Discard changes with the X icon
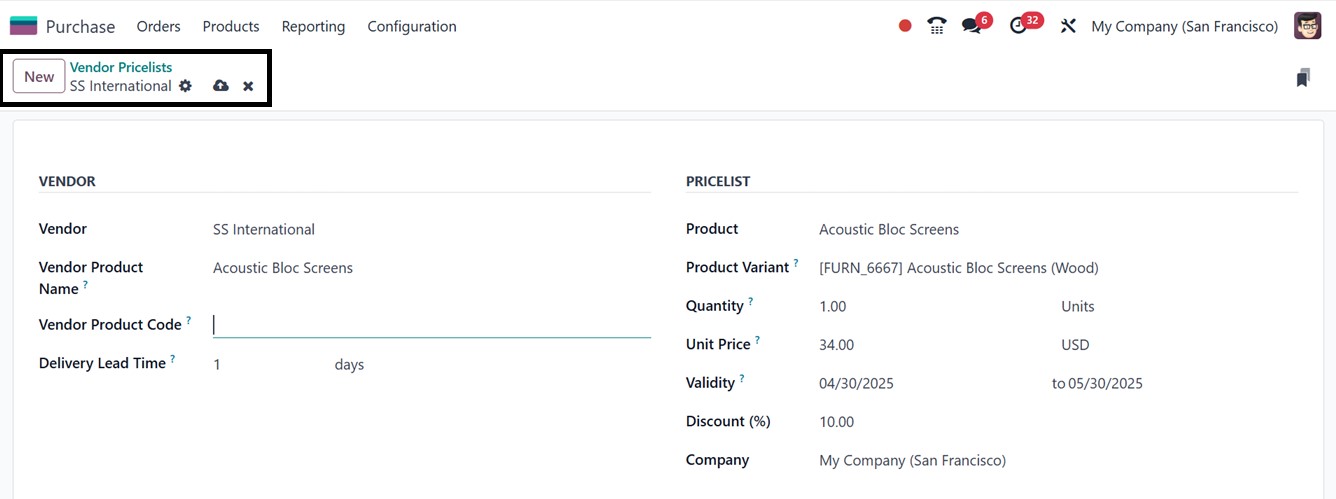1336x499 pixels. 248,86
